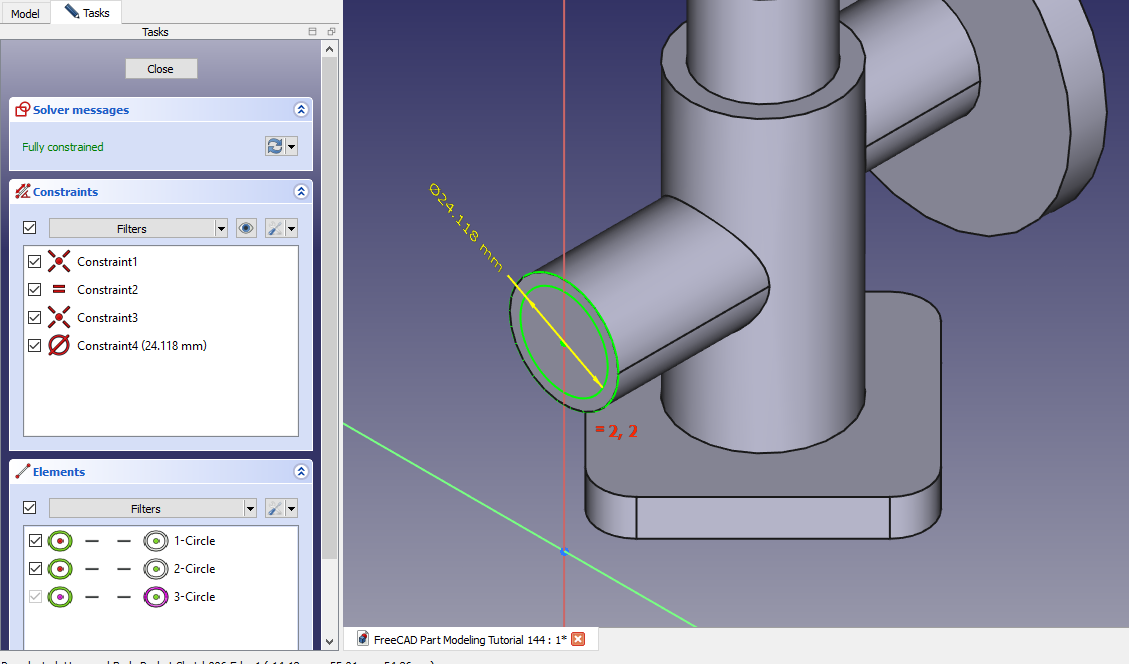The image size is (1129, 664).
Task: Select the Constraint4 diameter icon
Action: [59, 346]
